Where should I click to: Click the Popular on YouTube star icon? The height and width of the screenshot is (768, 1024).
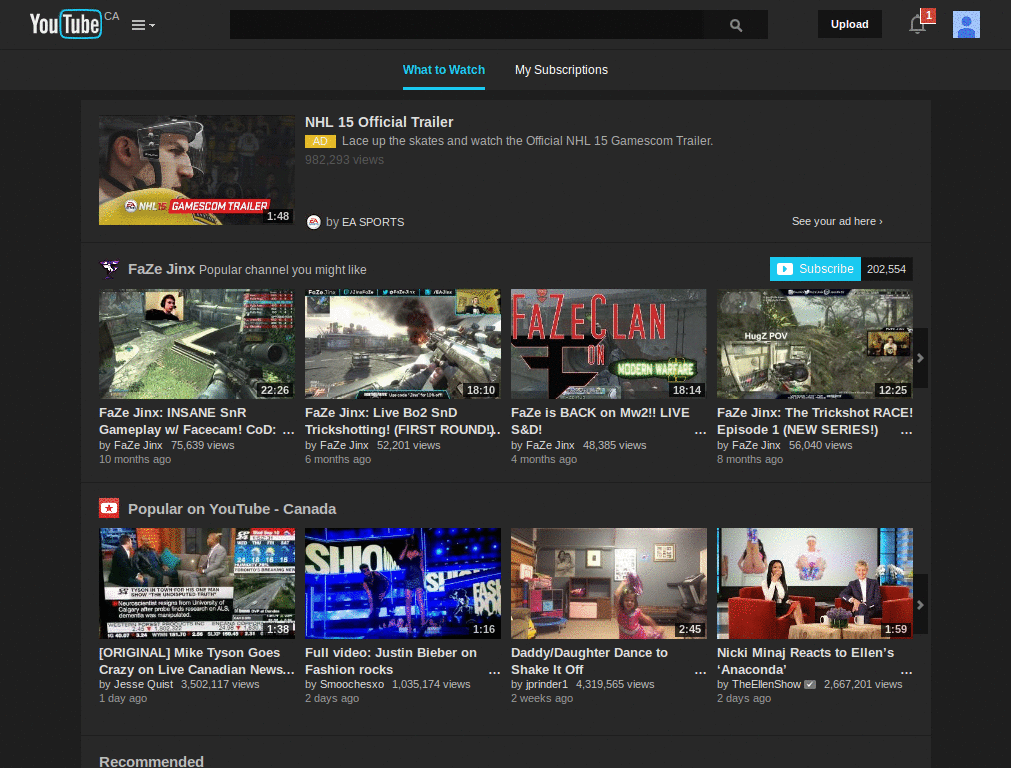[109, 508]
